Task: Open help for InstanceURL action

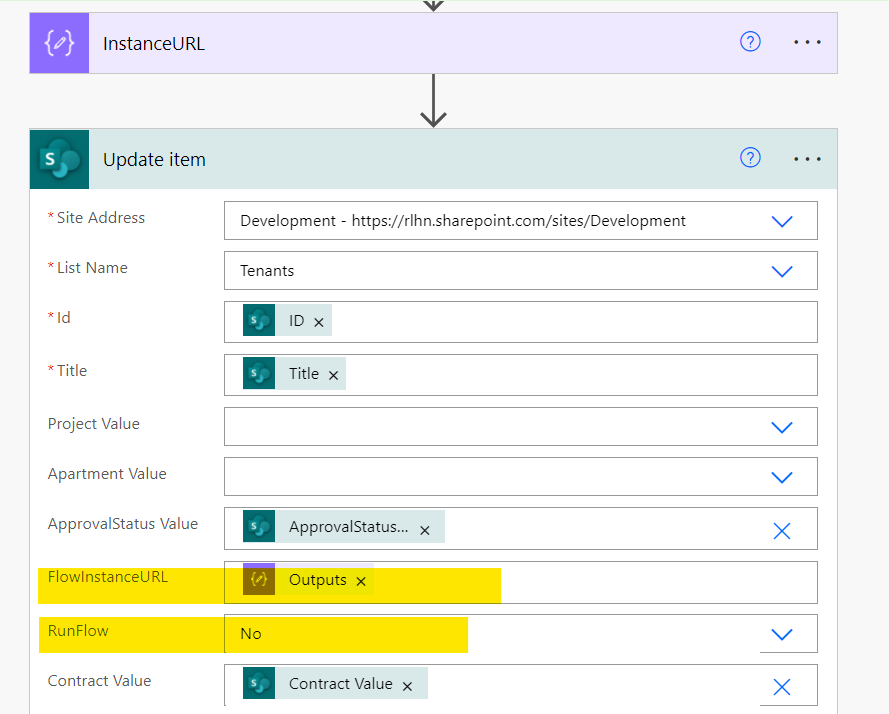Action: (750, 42)
